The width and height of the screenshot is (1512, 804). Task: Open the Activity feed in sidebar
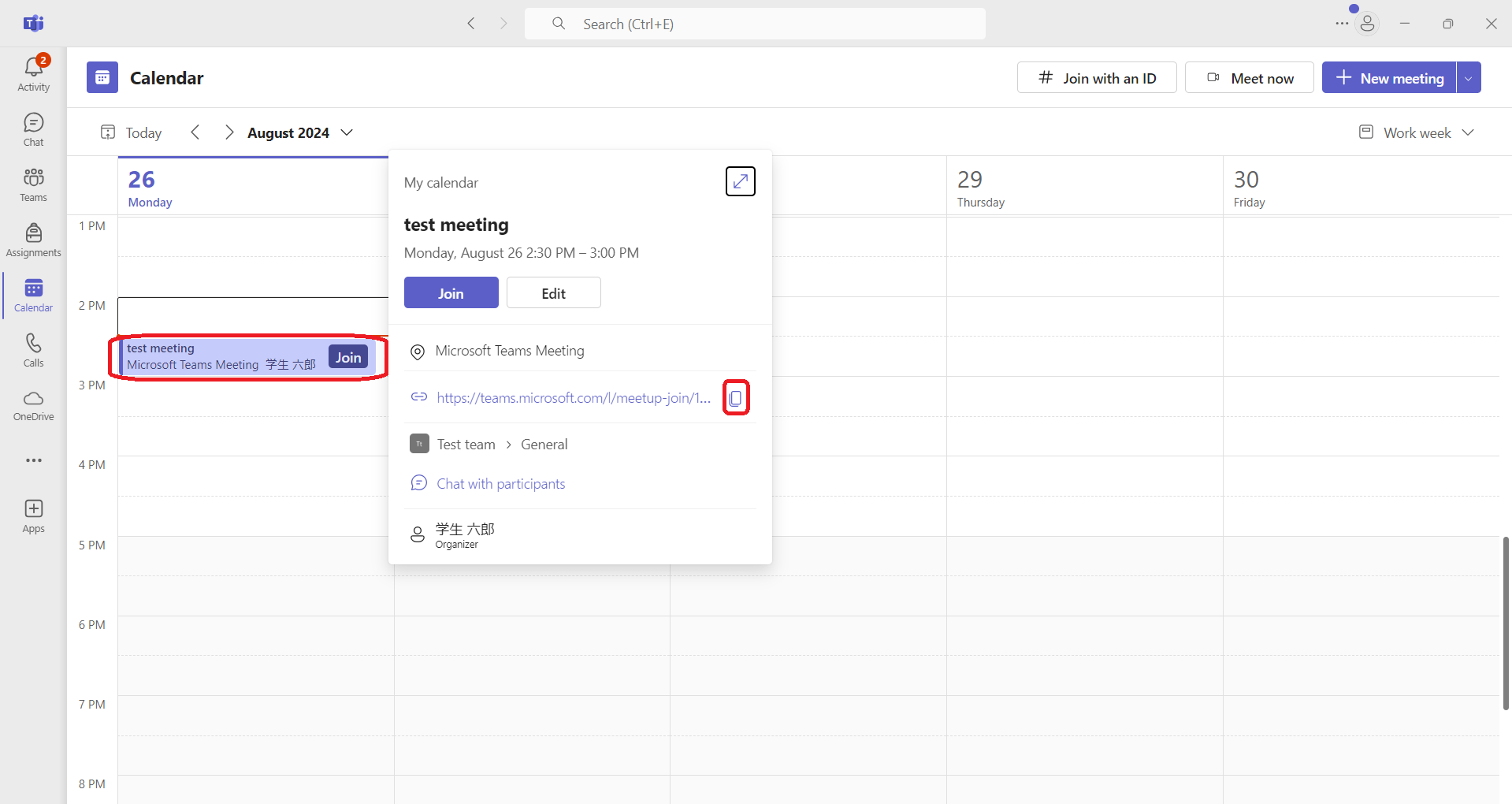(33, 74)
